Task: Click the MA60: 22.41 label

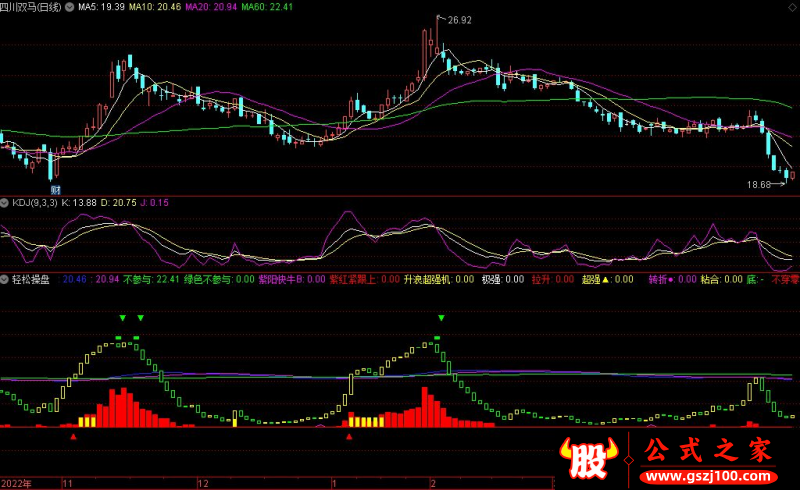Action: pyautogui.click(x=267, y=7)
